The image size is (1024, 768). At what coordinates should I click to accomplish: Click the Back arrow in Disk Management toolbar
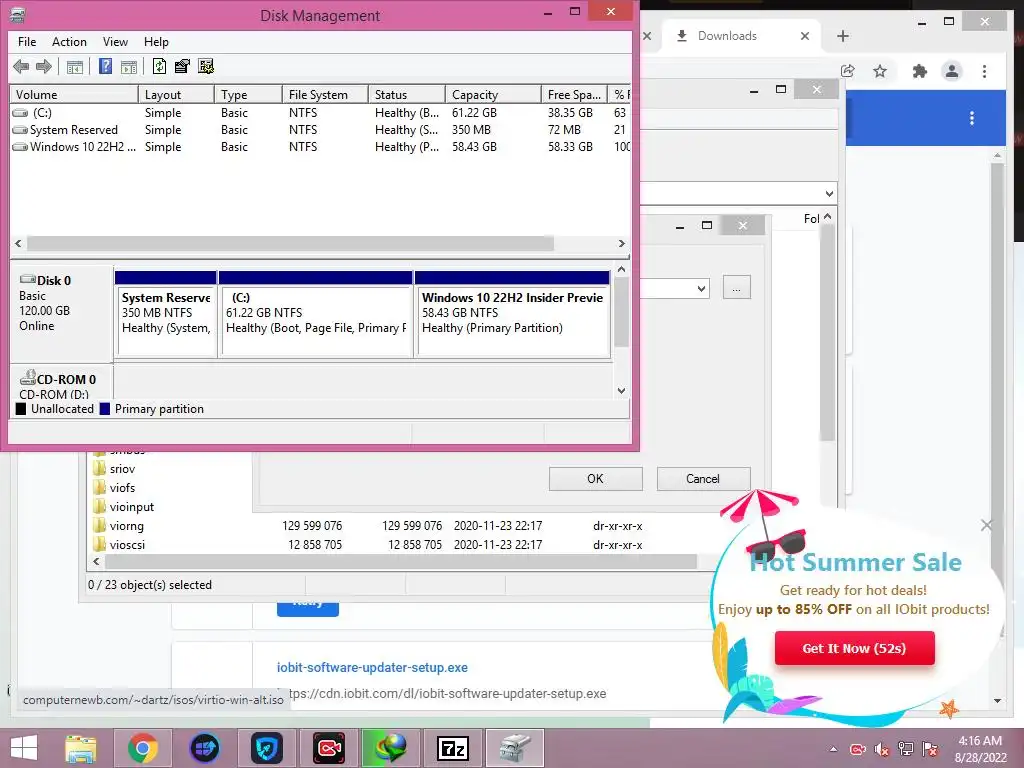(21, 66)
